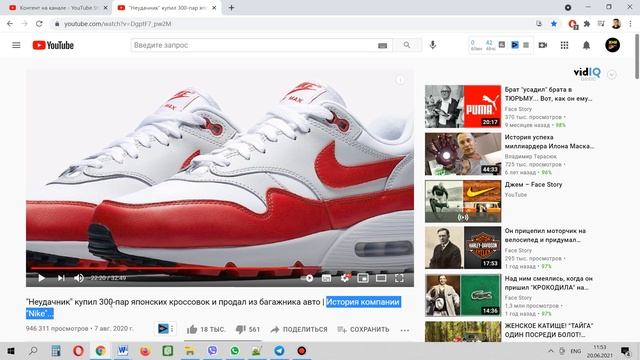Seek on the video progress bar
This screenshot has width=640, height=360.
tap(220, 269)
